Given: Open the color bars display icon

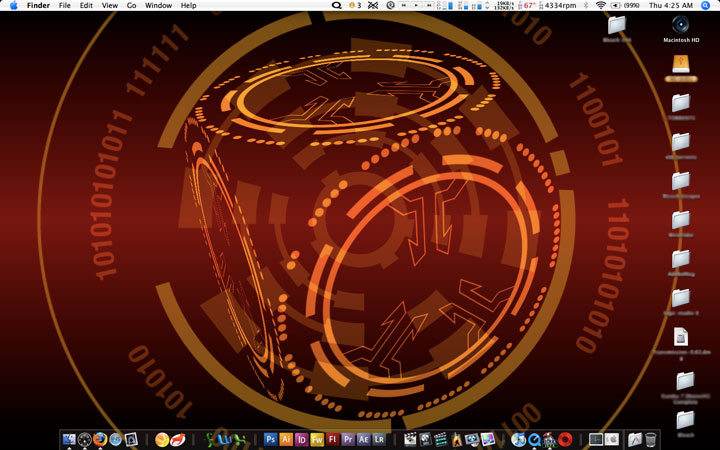Looking at the screenshot, I should (x=488, y=439).
